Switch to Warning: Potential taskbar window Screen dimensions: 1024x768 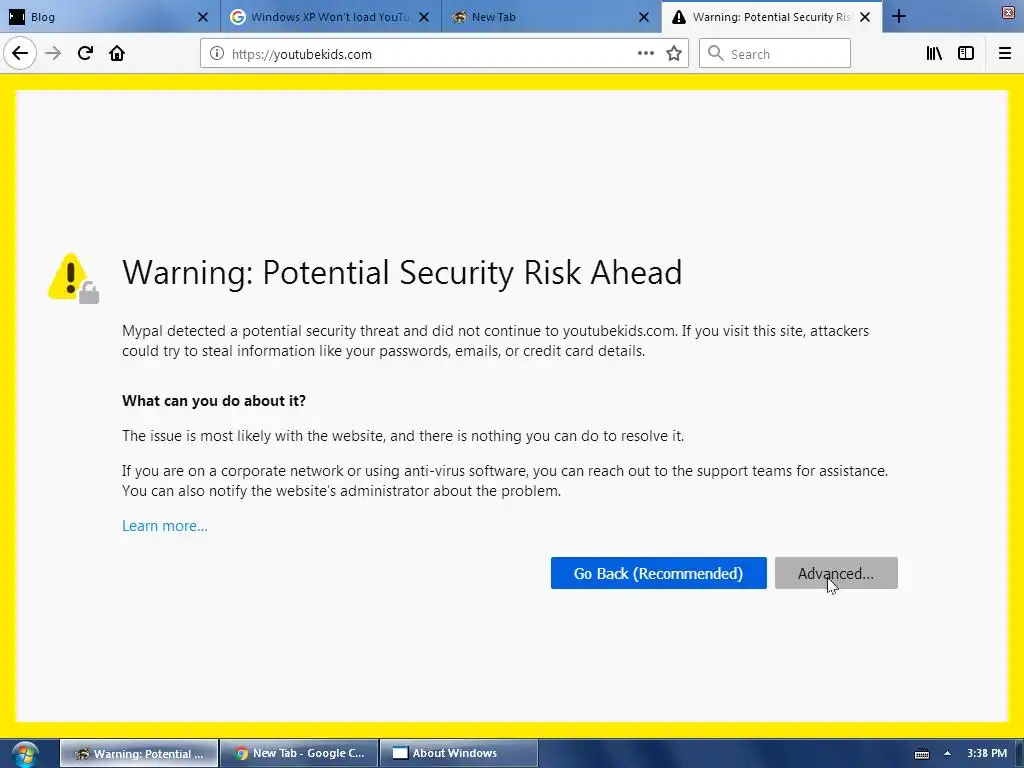[x=139, y=753]
